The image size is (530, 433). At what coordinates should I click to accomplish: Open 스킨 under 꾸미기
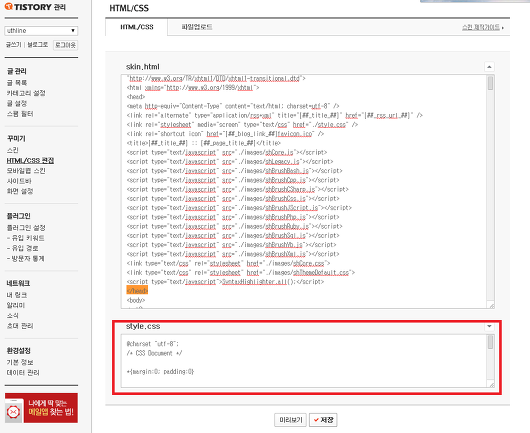(13, 150)
